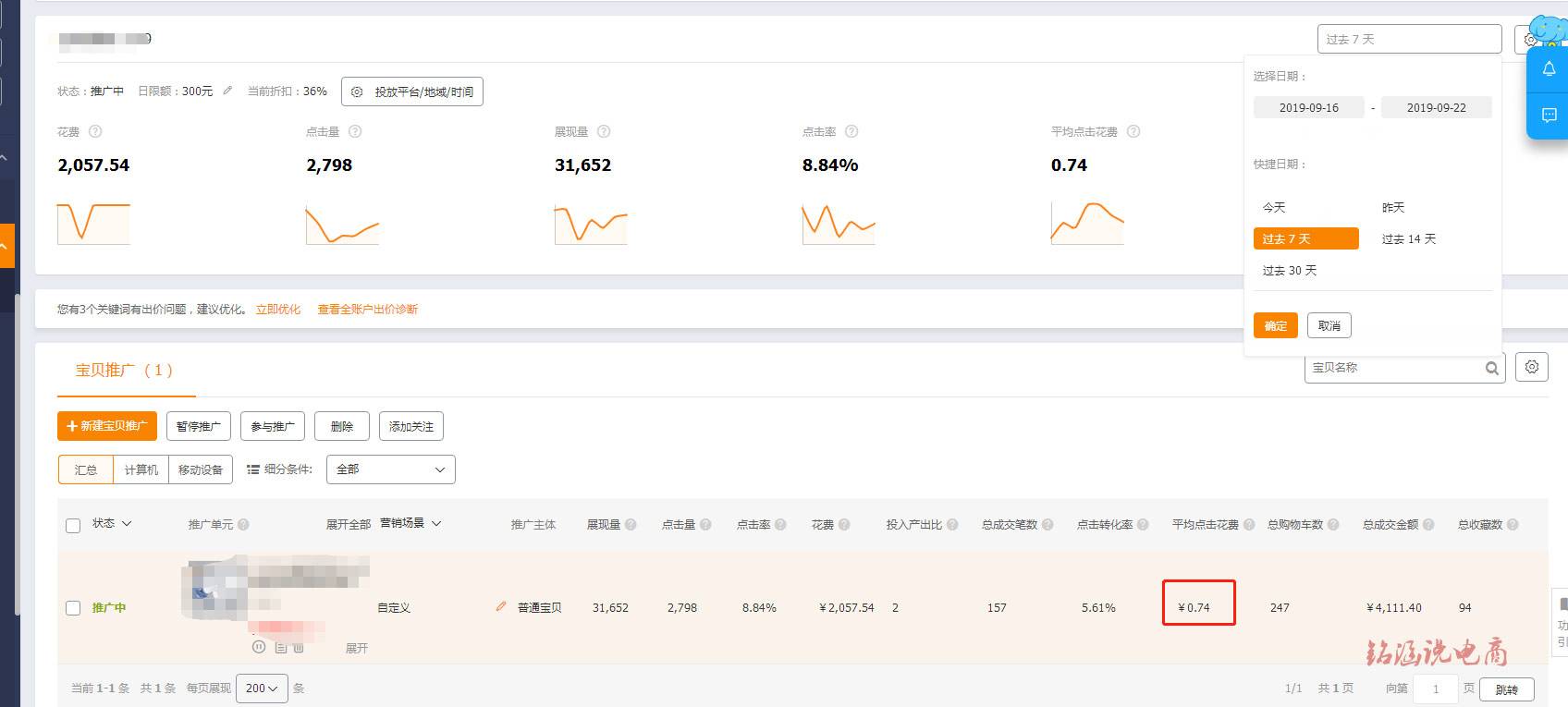Click help icon next to 总成交金额 header
1568x707 pixels.
coord(1428,524)
